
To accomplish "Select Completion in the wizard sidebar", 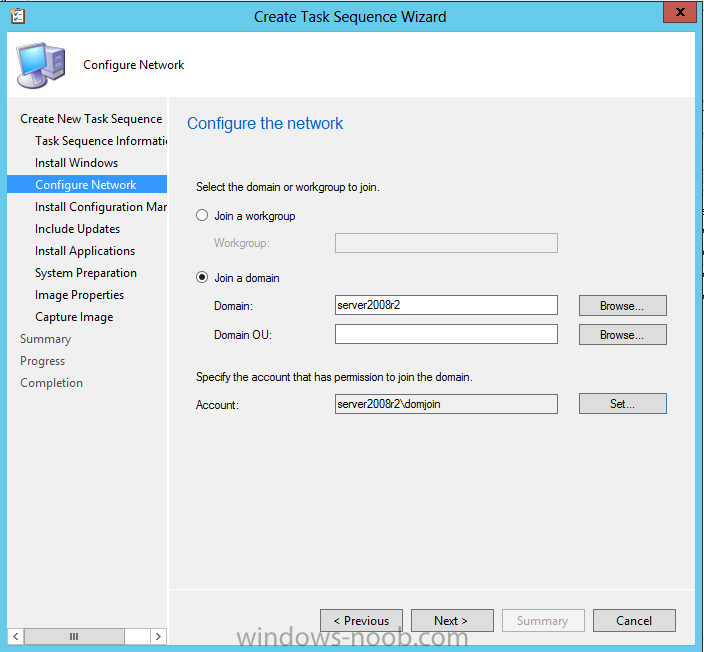I will [x=51, y=383].
